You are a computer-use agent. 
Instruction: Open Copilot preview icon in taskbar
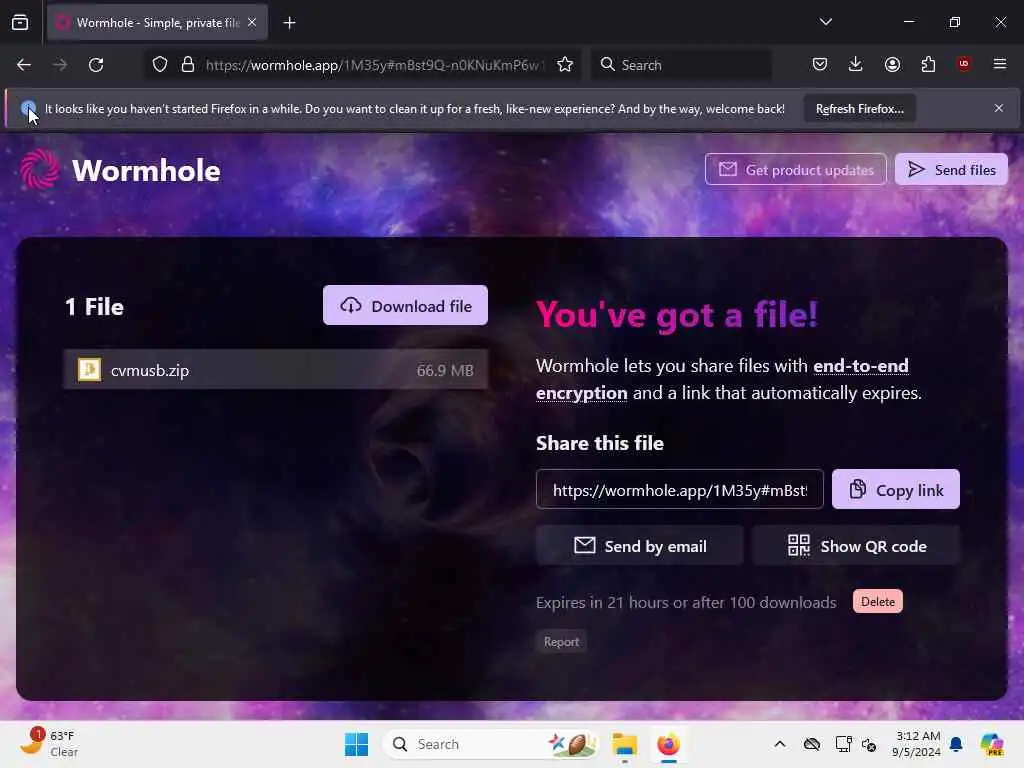pos(991,744)
